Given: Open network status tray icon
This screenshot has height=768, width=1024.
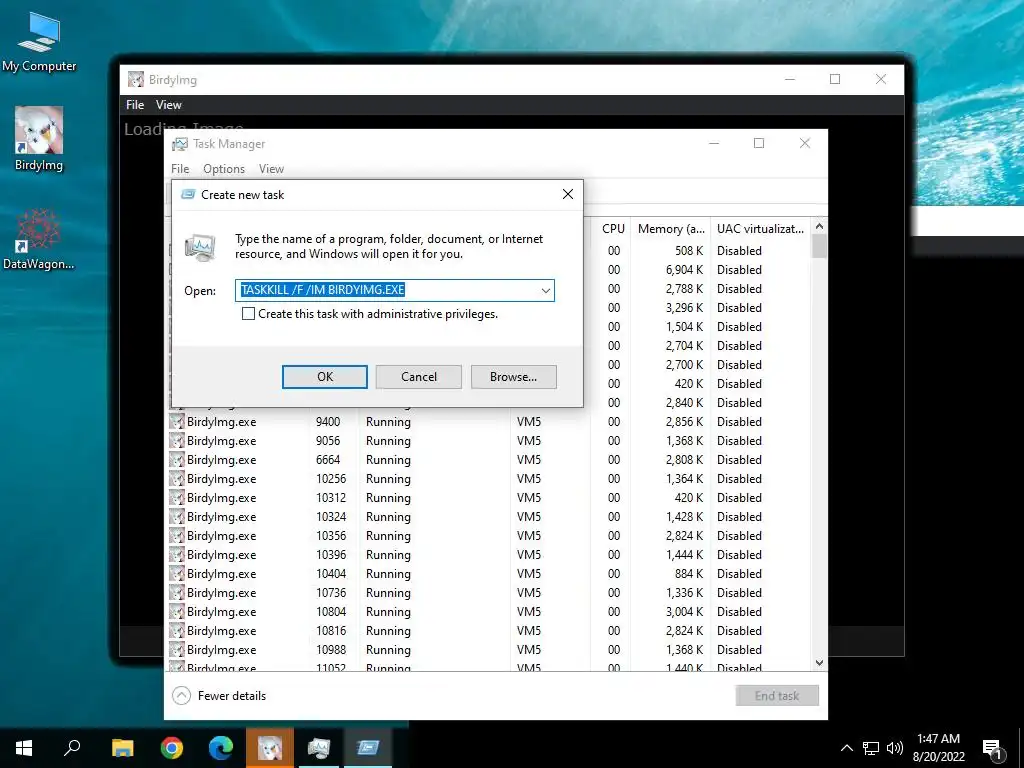Looking at the screenshot, I should click(871, 748).
